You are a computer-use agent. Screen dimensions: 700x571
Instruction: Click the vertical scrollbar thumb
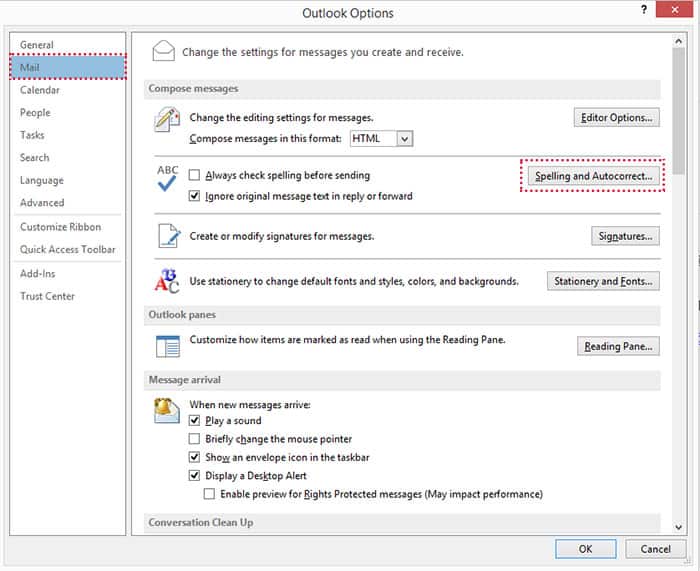pyautogui.click(x=679, y=111)
